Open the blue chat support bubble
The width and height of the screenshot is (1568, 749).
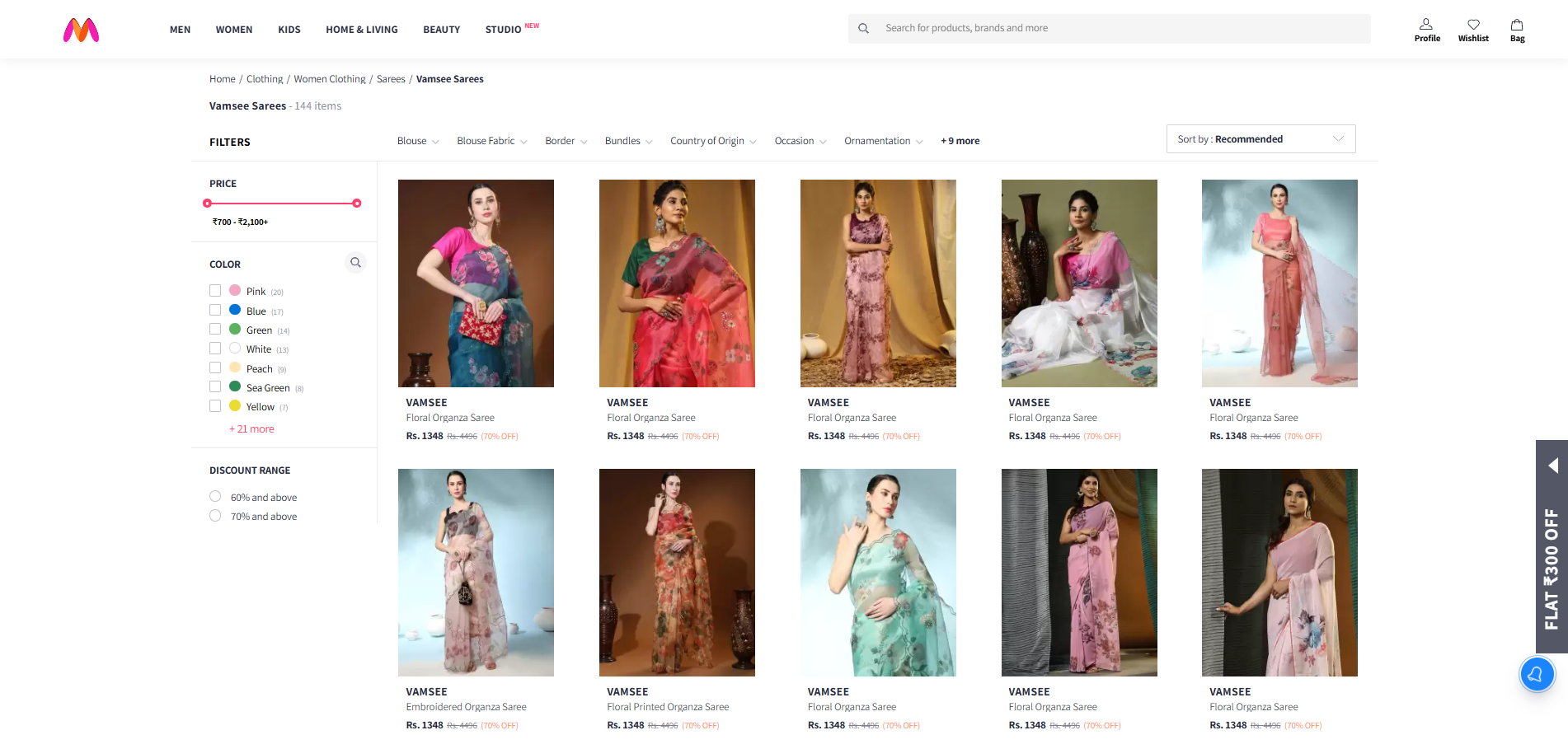point(1536,674)
